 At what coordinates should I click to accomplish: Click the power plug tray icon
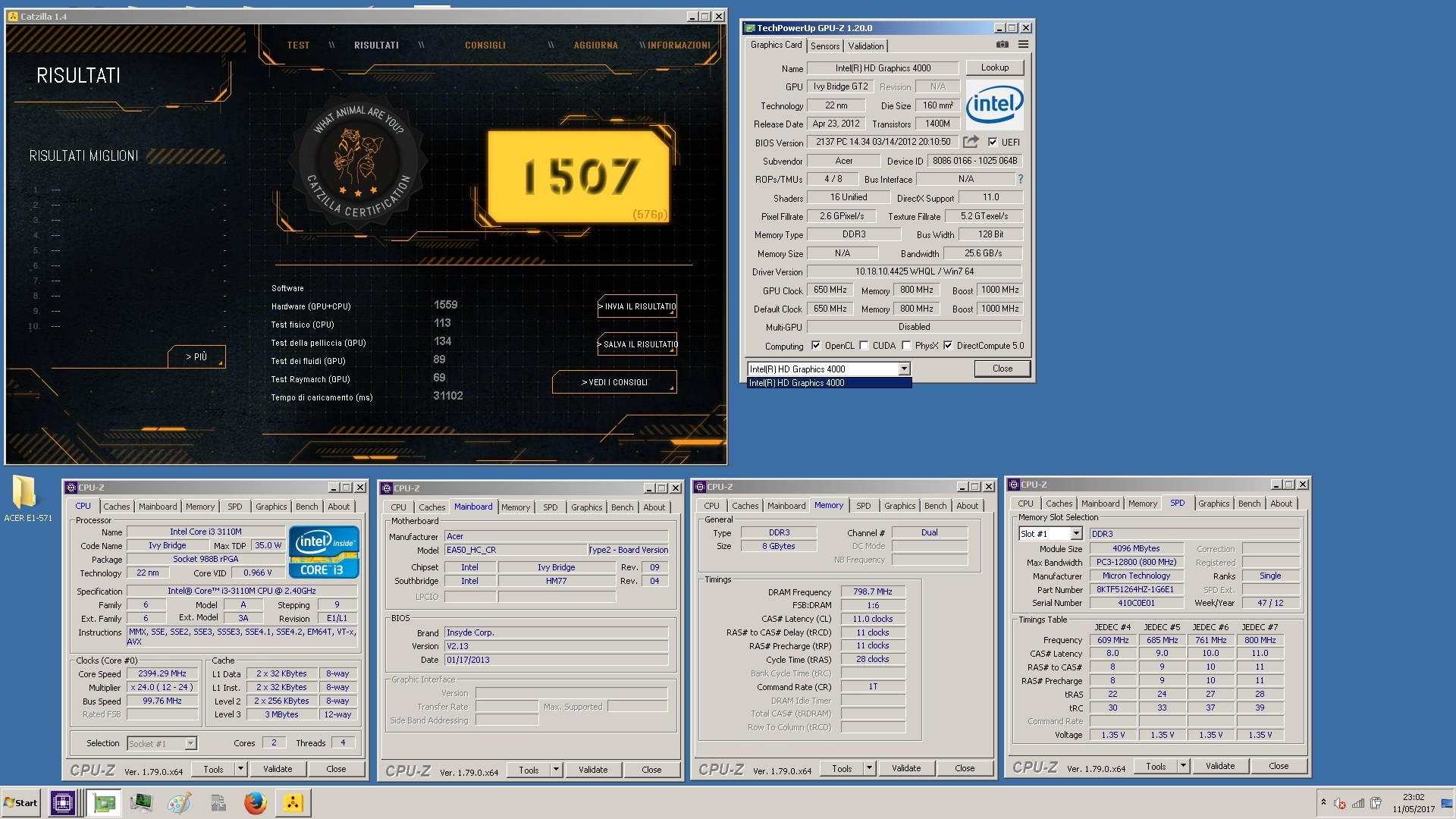tap(1376, 803)
